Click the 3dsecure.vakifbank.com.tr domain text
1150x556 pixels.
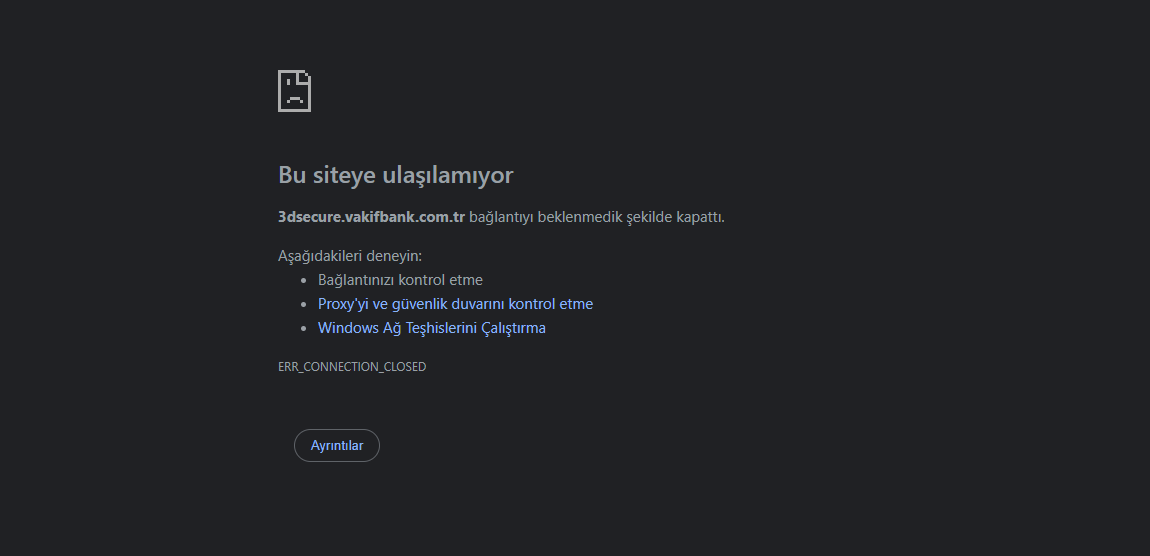371,217
